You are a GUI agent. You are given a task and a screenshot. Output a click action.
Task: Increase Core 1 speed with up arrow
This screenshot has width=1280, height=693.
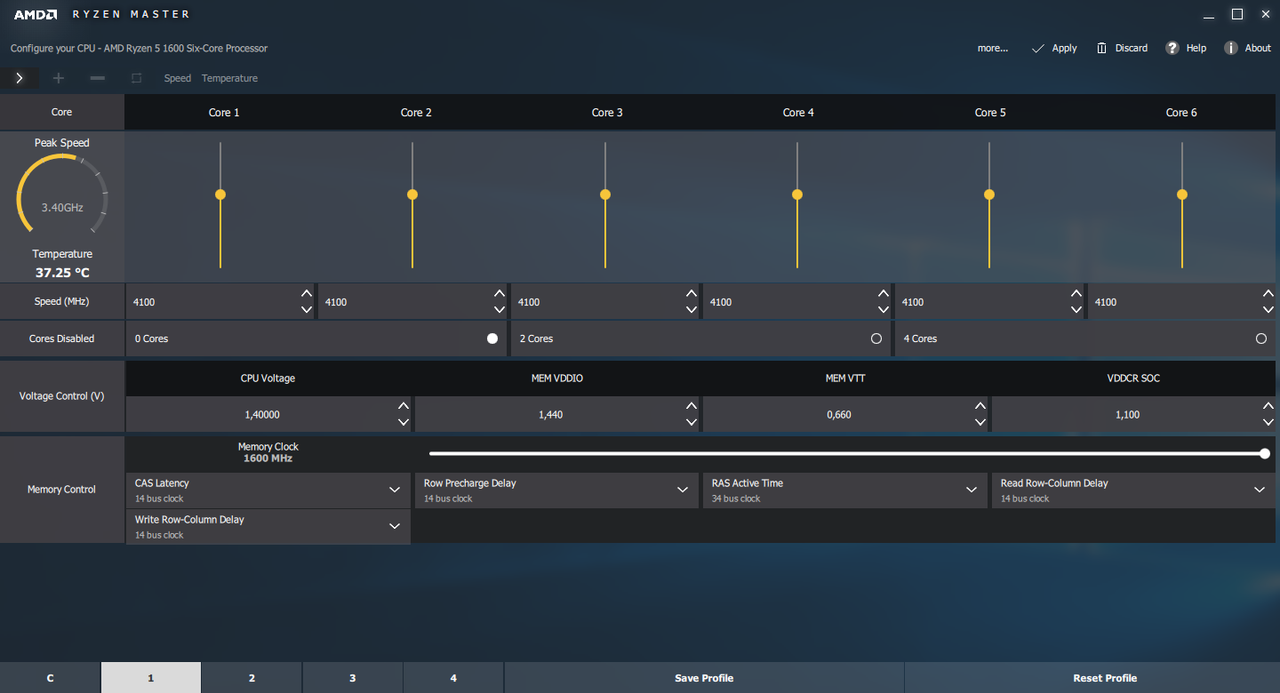(306, 294)
